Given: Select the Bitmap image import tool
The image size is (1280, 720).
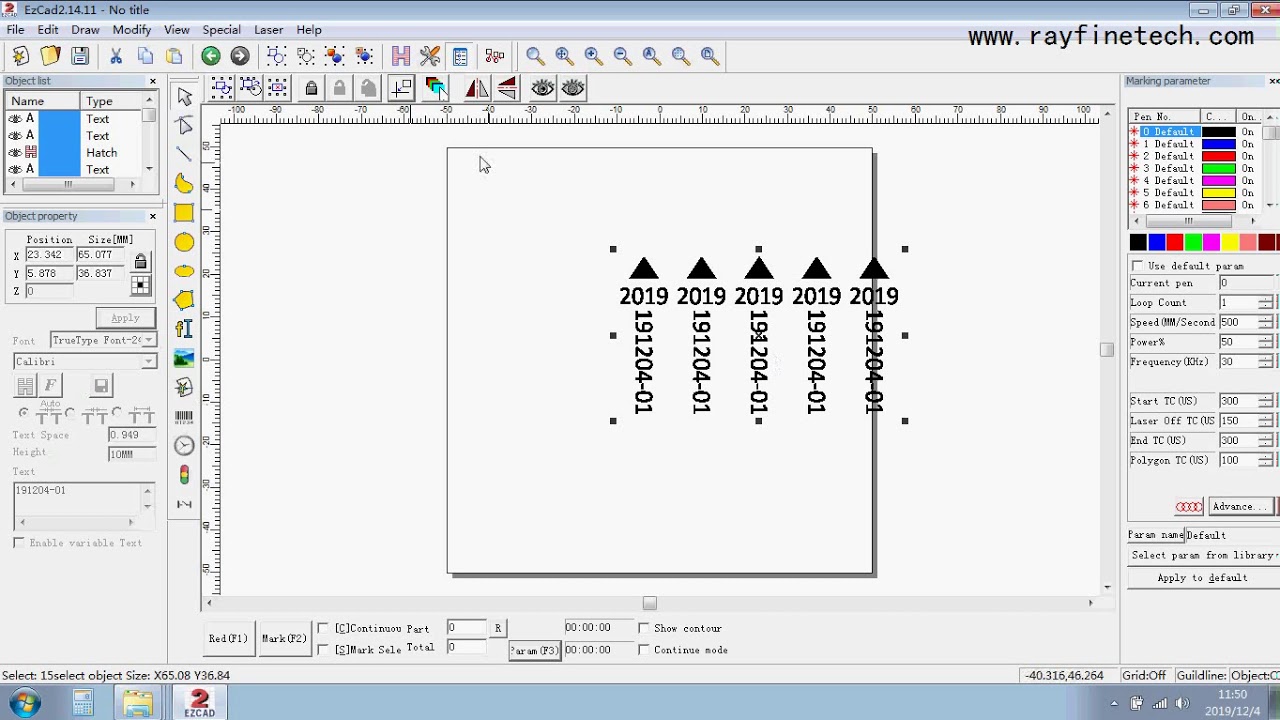Looking at the screenshot, I should pyautogui.click(x=184, y=358).
